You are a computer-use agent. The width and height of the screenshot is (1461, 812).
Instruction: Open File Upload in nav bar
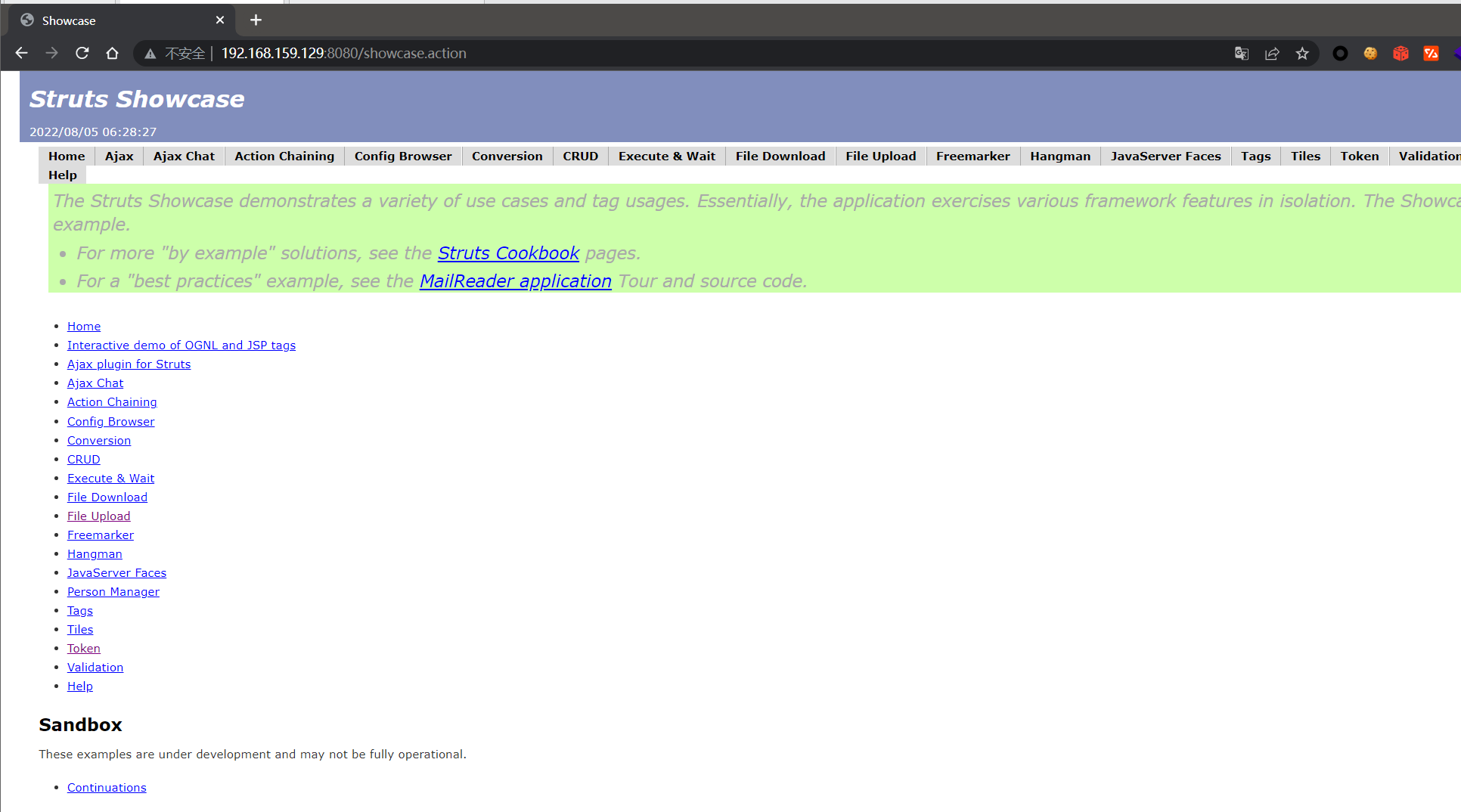pos(881,156)
